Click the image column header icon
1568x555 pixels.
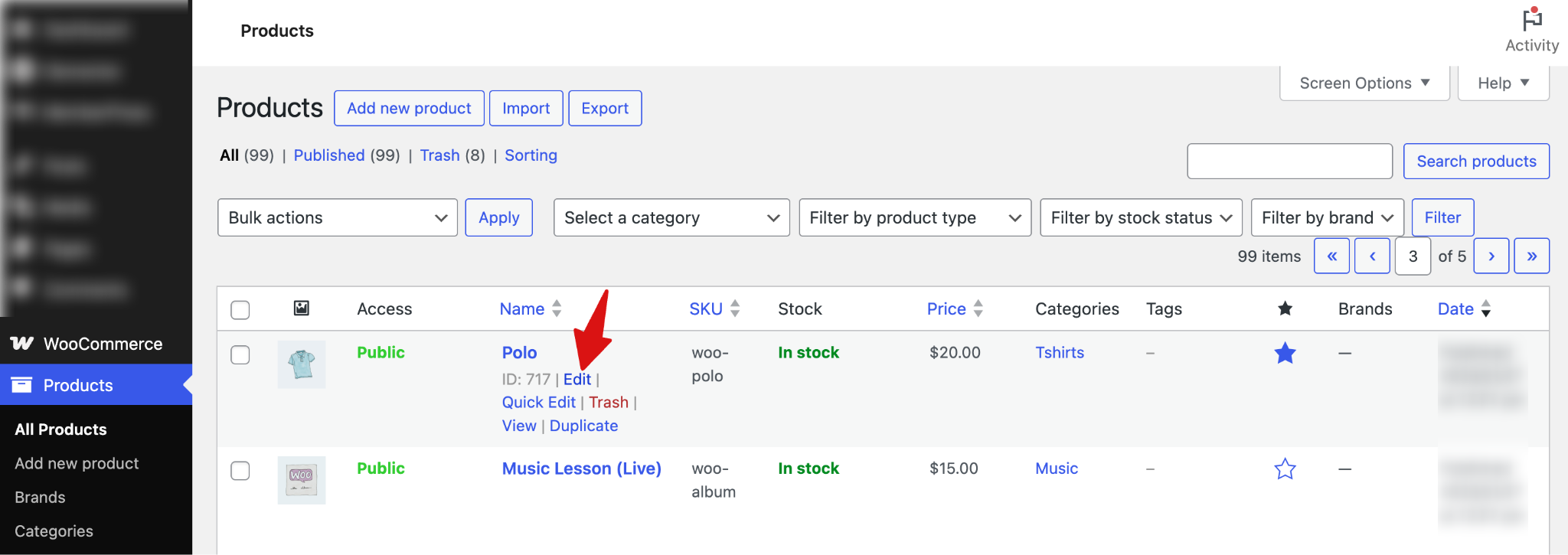(x=302, y=308)
